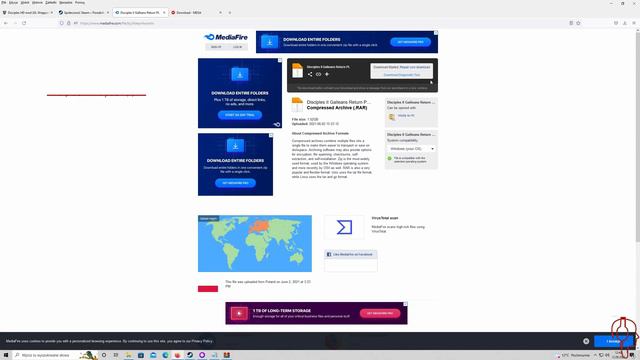Open the browser hamburger menu

pyautogui.click(x=634, y=23)
